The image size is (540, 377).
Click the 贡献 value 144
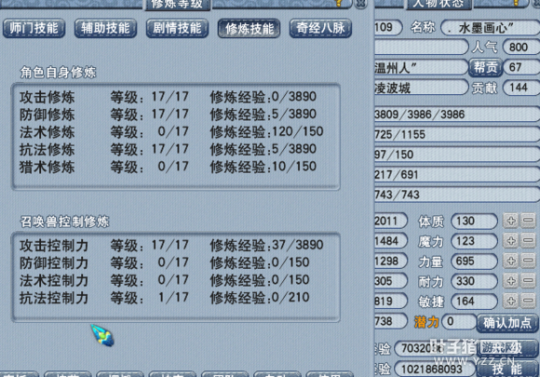pos(521,87)
